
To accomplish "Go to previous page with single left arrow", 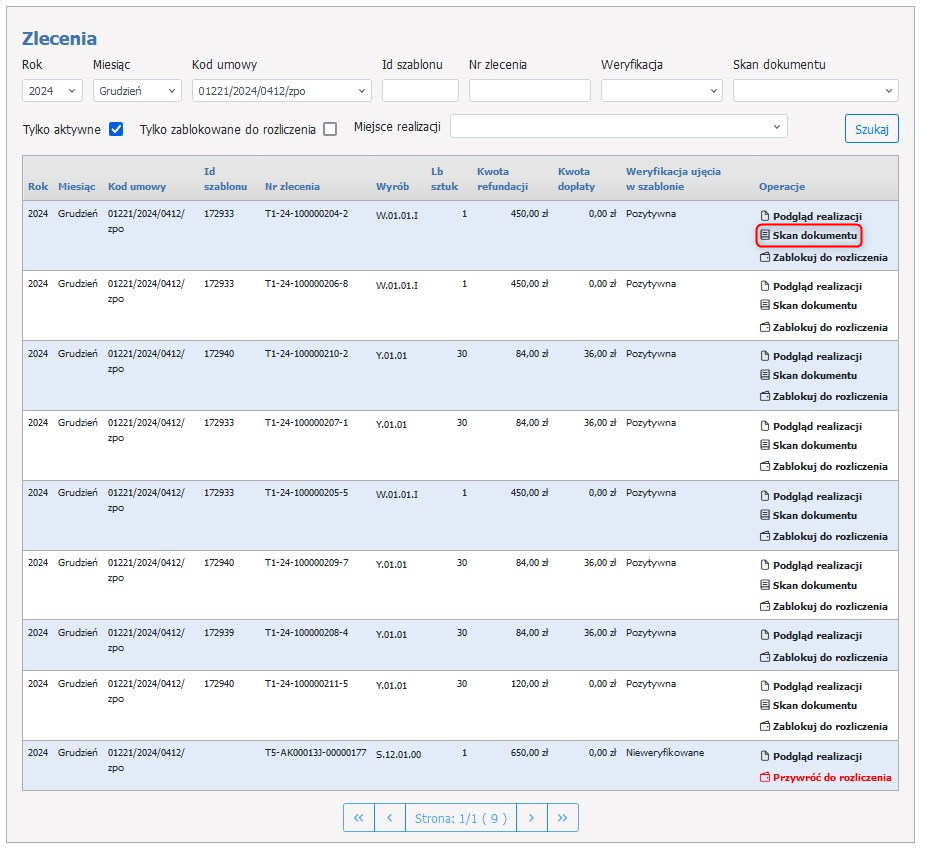I will [x=389, y=818].
